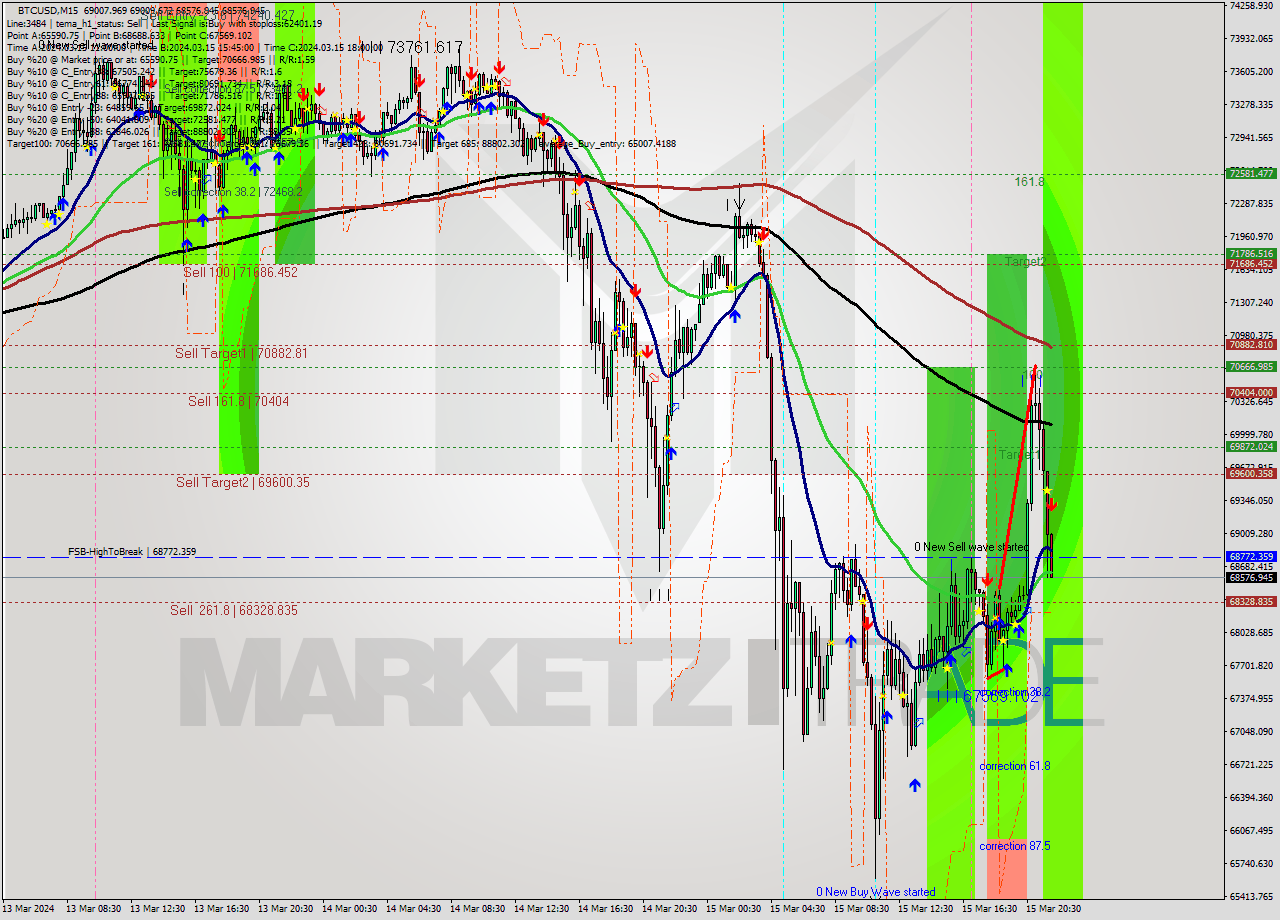Click the 72287.870 price axis value

click(x=1251, y=203)
